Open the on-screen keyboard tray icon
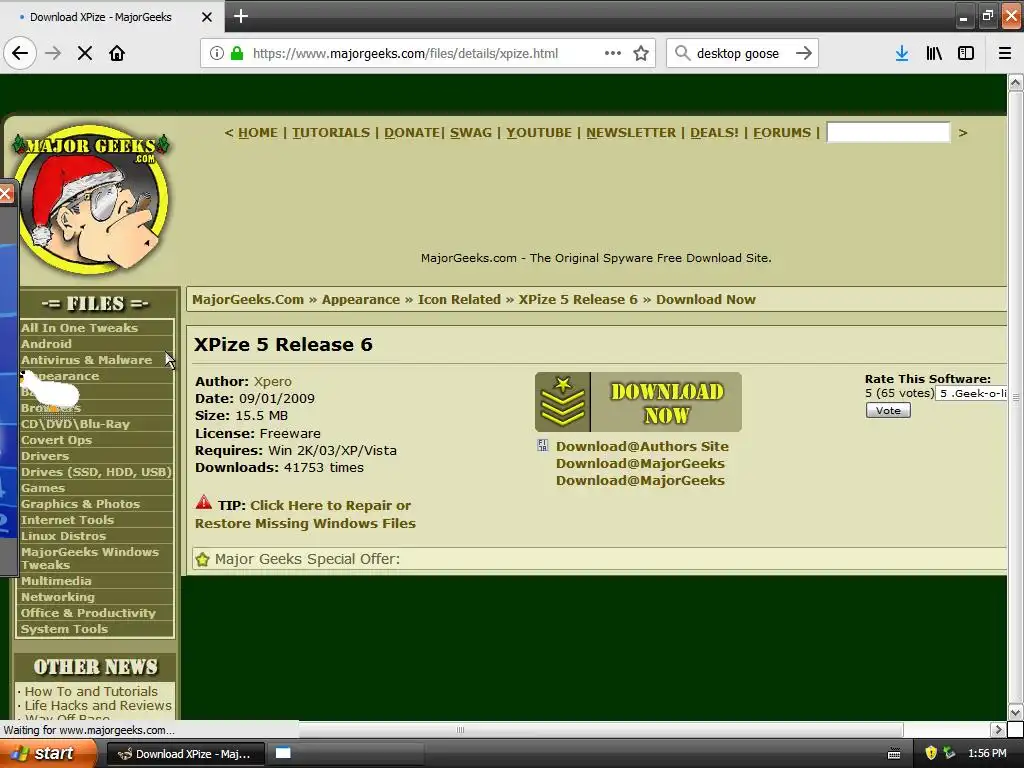 [x=894, y=754]
